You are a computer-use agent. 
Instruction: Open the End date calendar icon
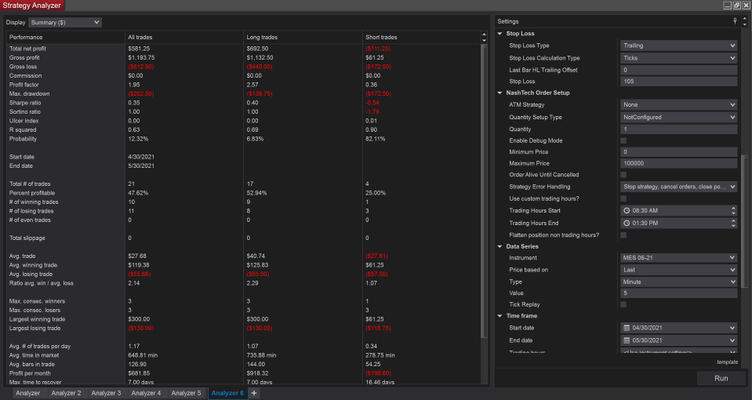point(626,339)
